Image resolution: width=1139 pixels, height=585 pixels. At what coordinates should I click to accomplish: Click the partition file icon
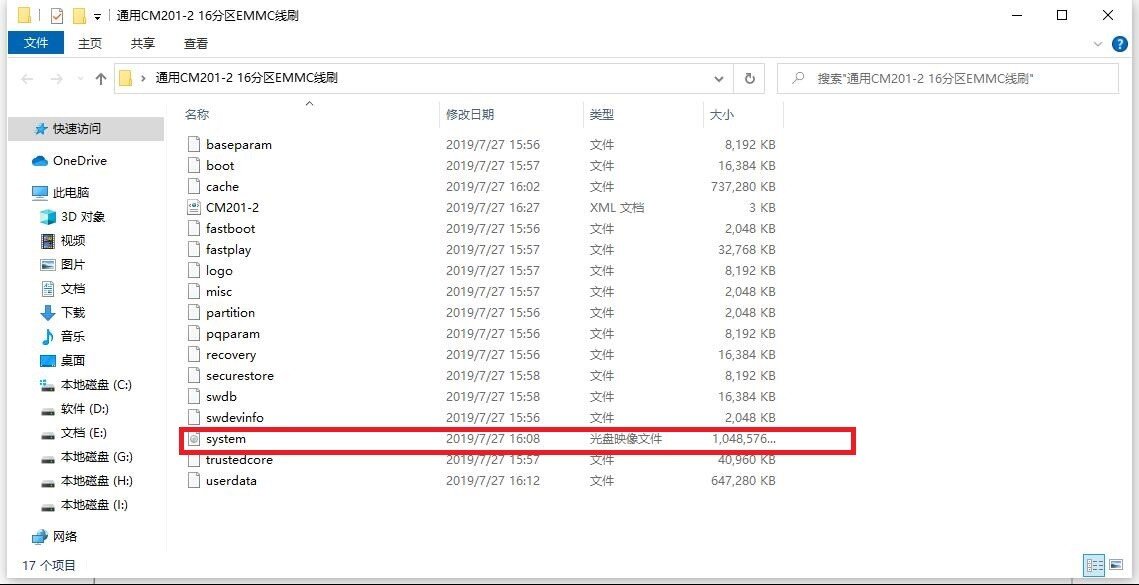tap(193, 312)
